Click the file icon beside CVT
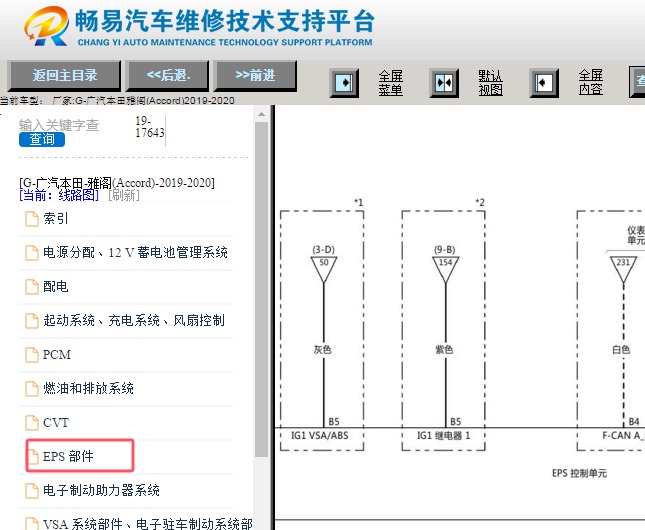This screenshot has width=645, height=530. 32,423
